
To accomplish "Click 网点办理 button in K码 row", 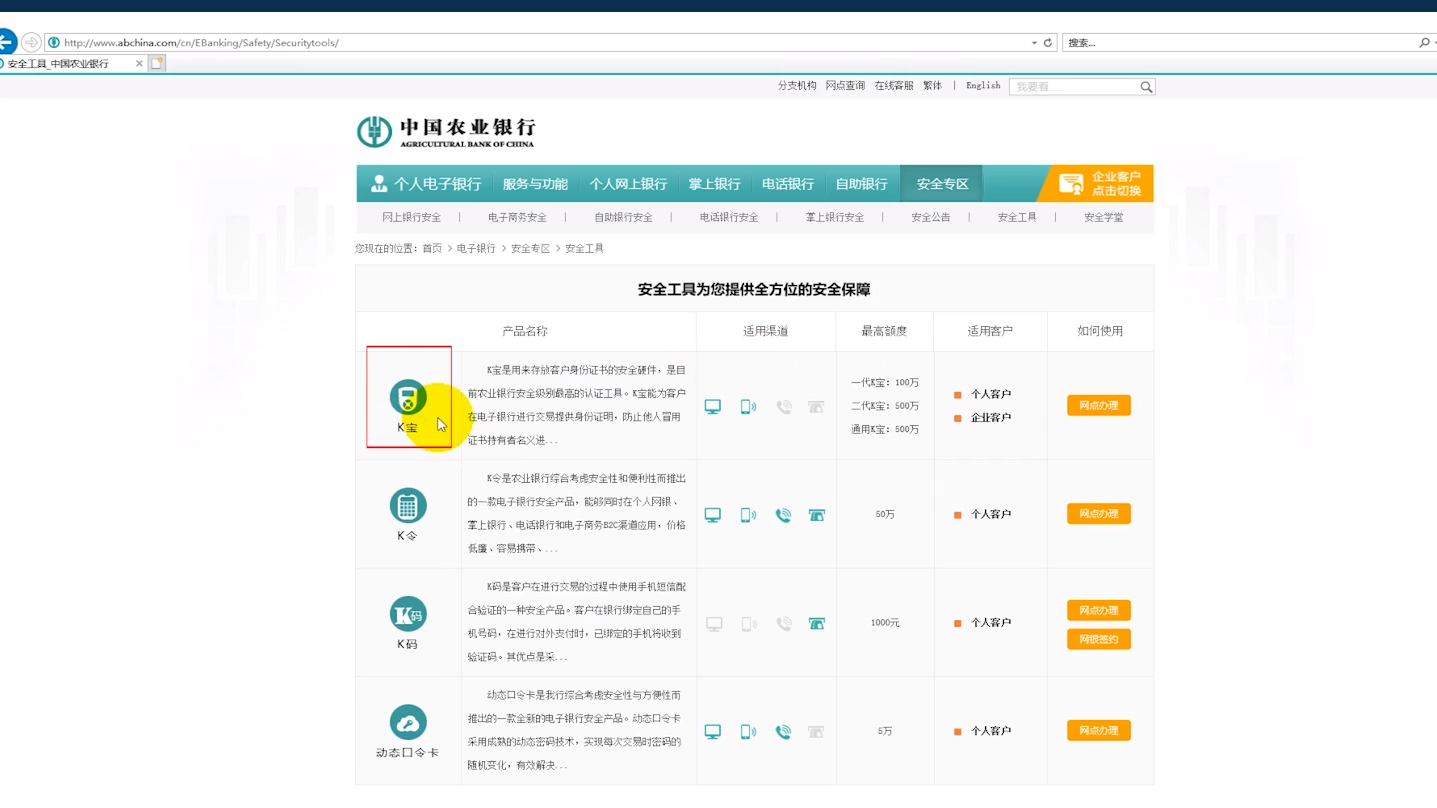I will 1099,610.
